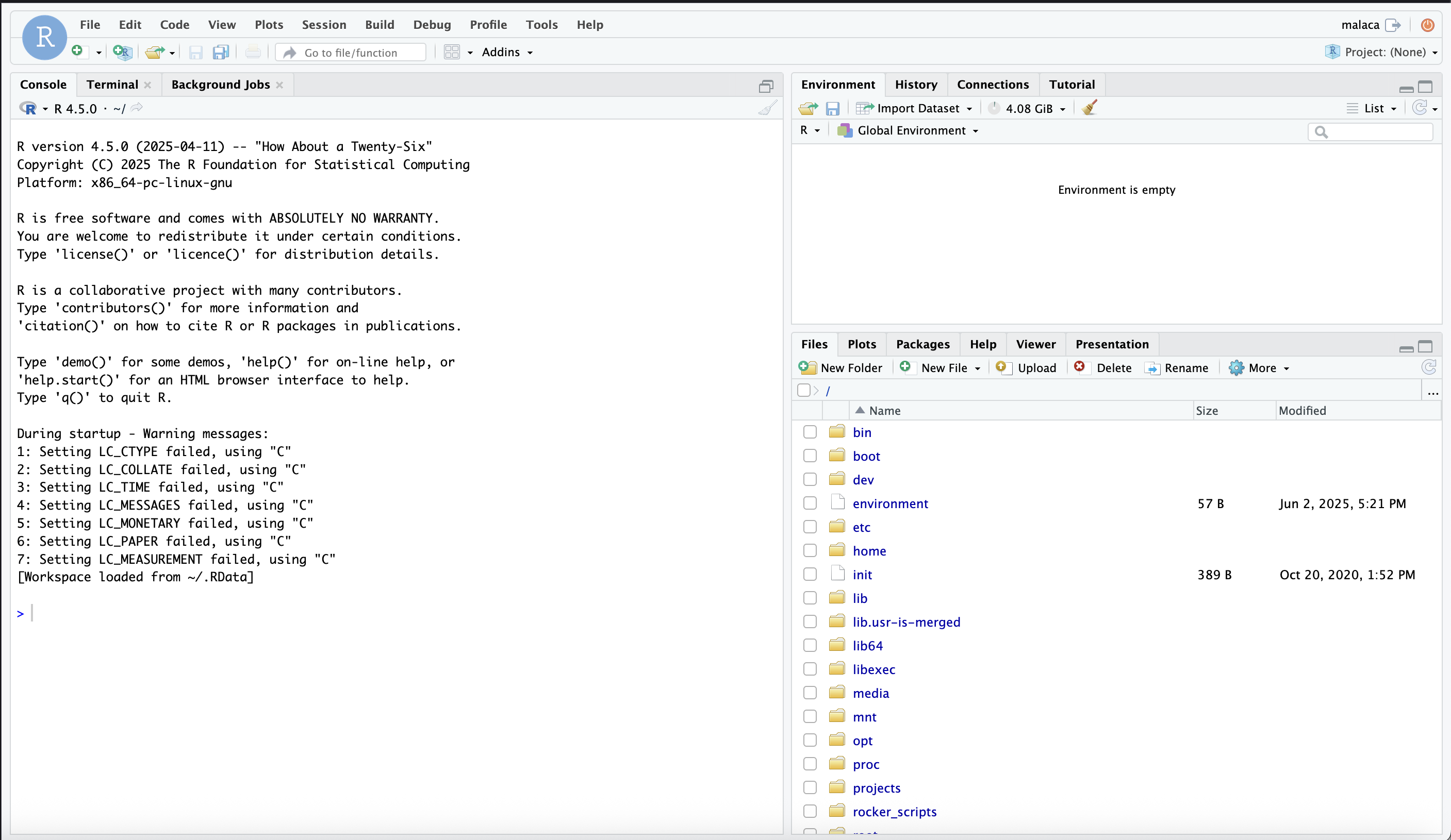
Task: Open the Global Environment dropdown
Action: pos(908,130)
